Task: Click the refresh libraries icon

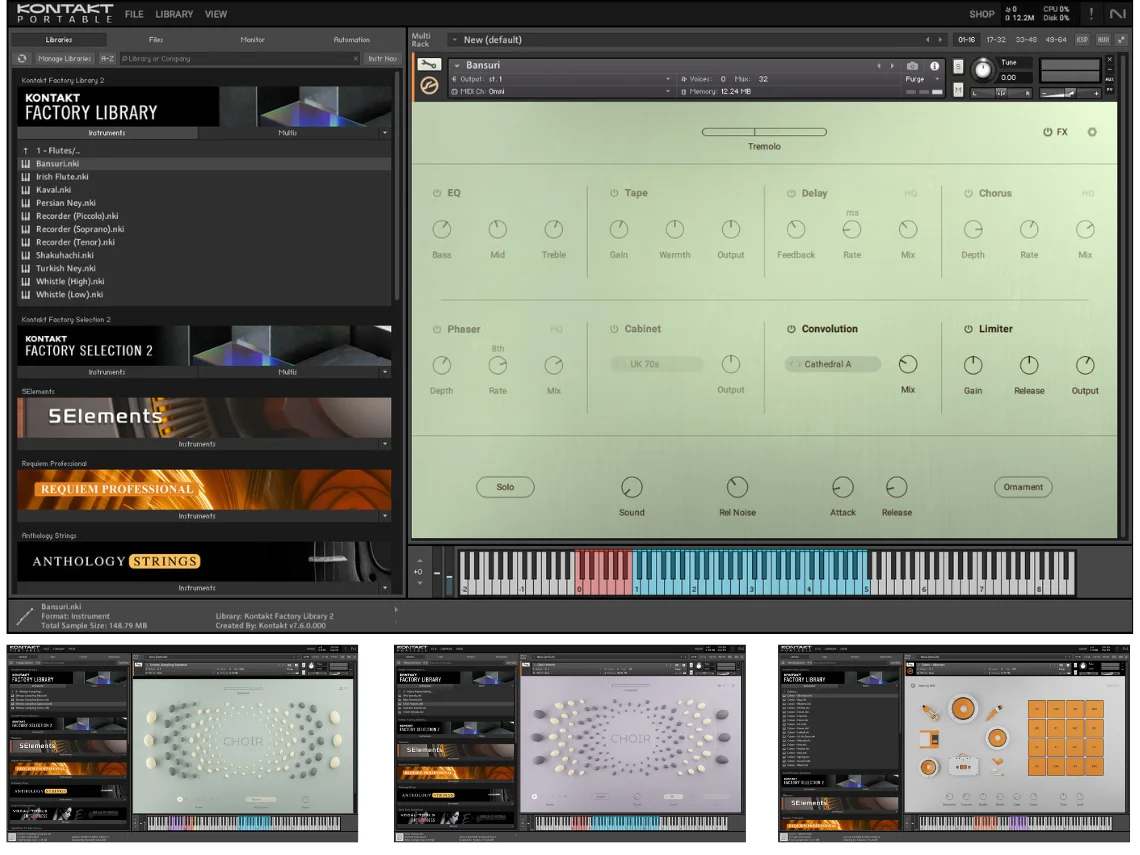Action: coord(23,59)
